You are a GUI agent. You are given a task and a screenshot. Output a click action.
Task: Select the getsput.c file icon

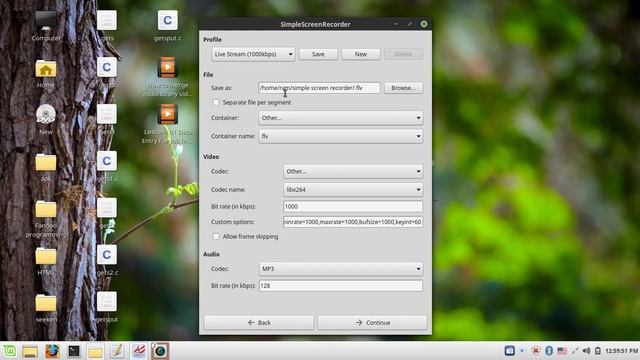(x=167, y=21)
